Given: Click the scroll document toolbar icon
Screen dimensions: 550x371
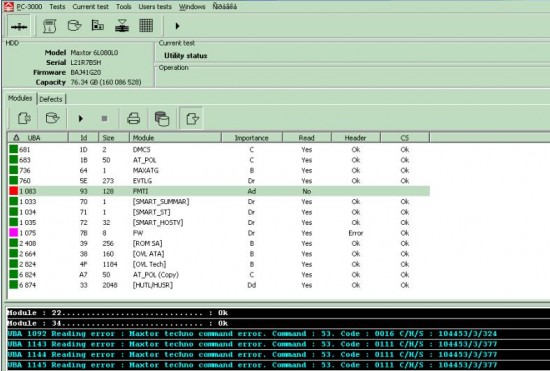Looking at the screenshot, I should (49, 26).
